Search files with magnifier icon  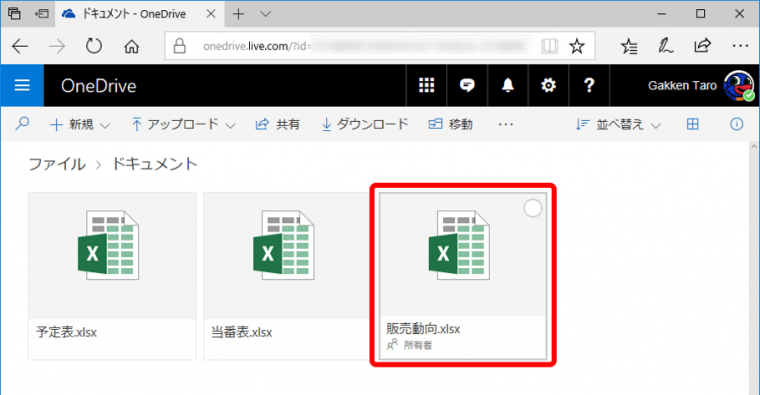pyautogui.click(x=22, y=124)
